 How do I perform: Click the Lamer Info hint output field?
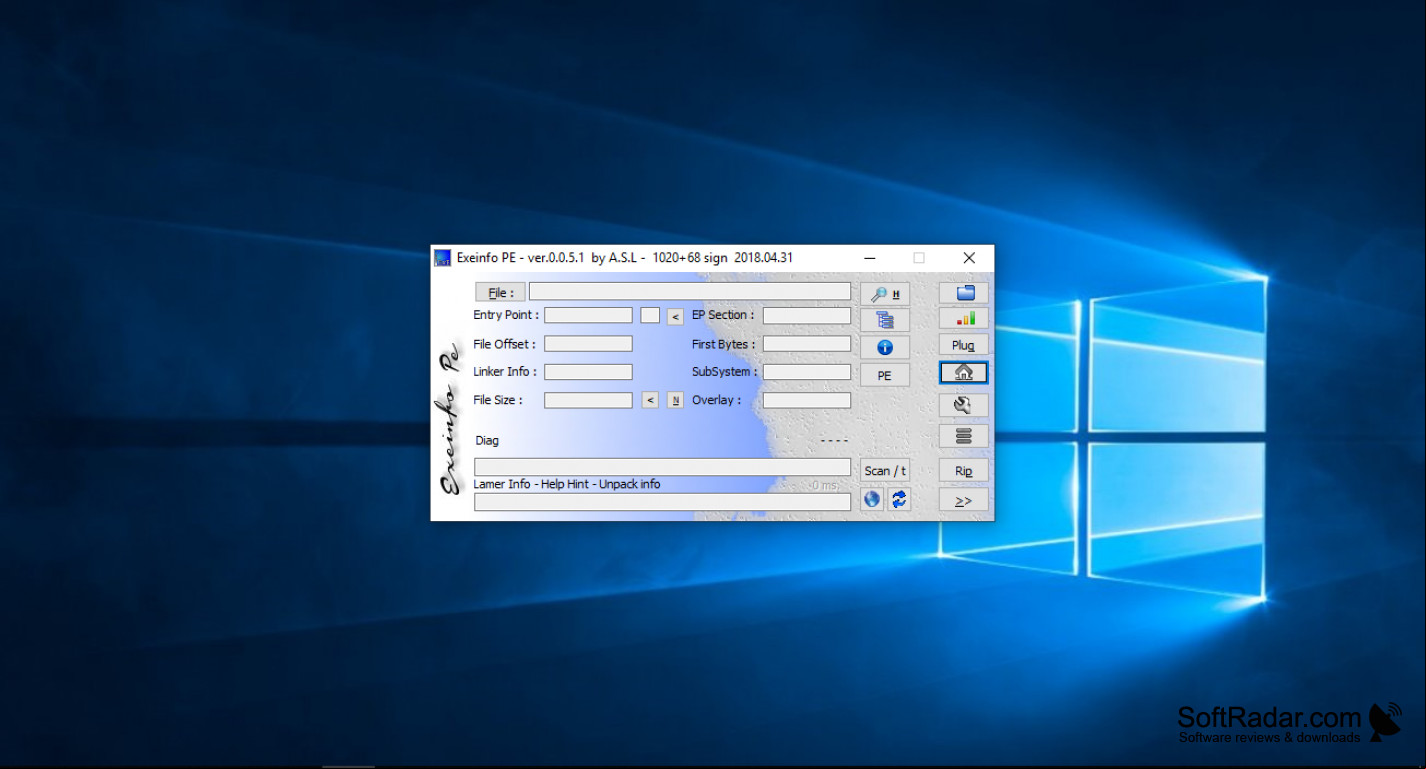662,502
